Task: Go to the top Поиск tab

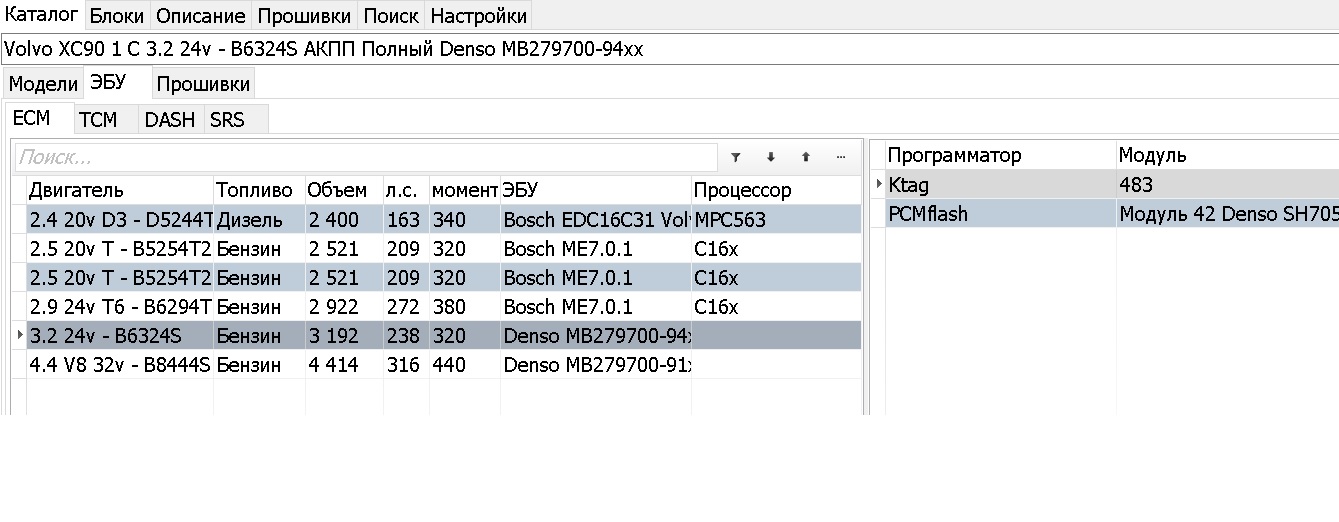Action: pyautogui.click(x=391, y=16)
